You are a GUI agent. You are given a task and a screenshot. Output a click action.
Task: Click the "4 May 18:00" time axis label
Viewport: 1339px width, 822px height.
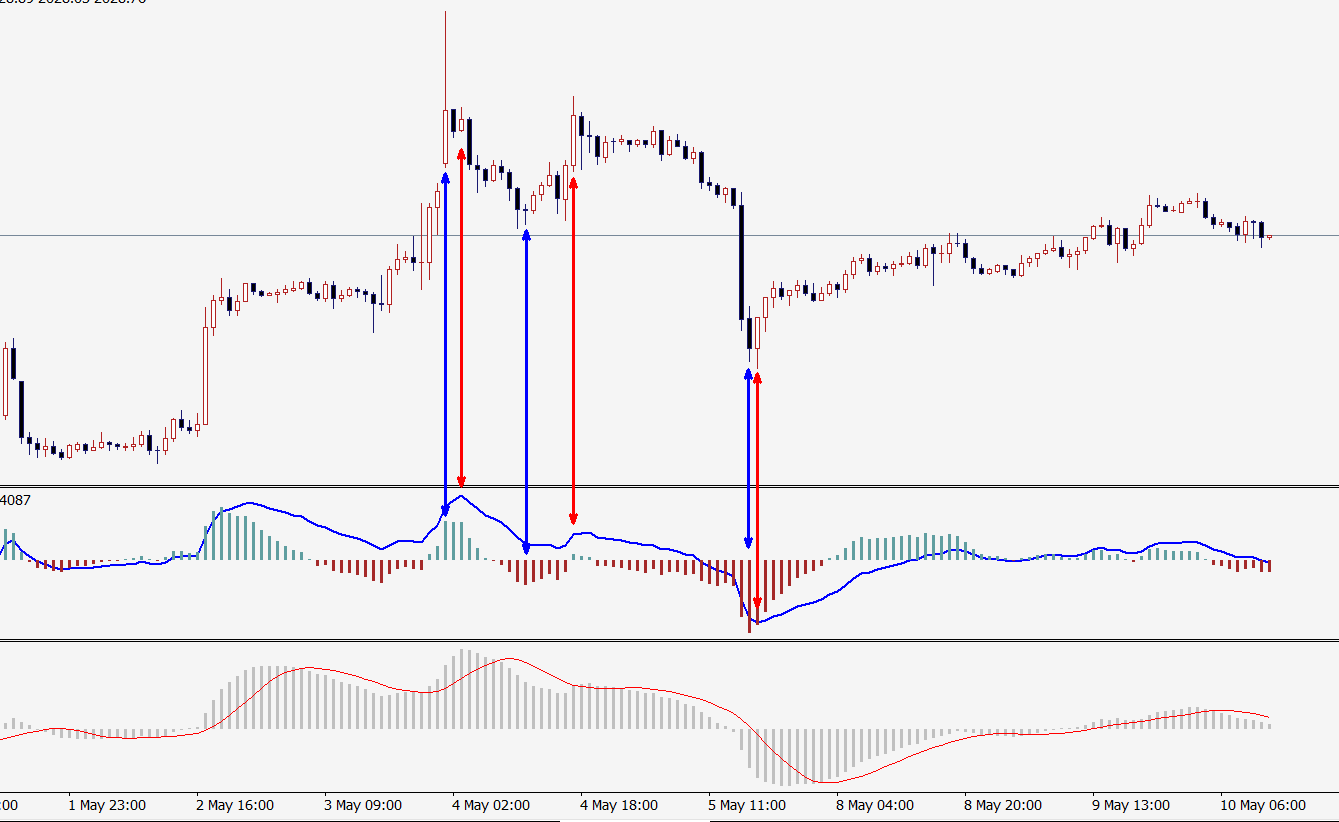[x=619, y=805]
